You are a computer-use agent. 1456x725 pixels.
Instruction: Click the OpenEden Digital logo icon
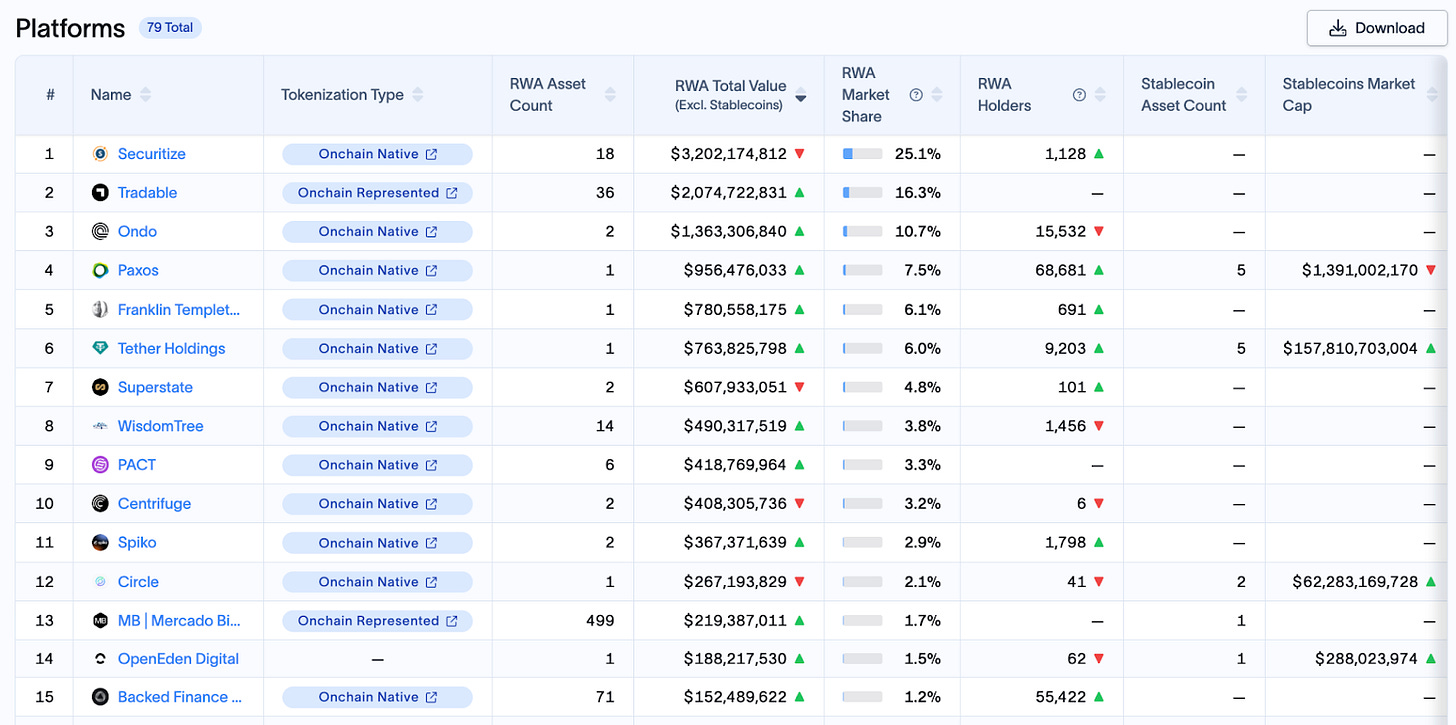[x=100, y=659]
